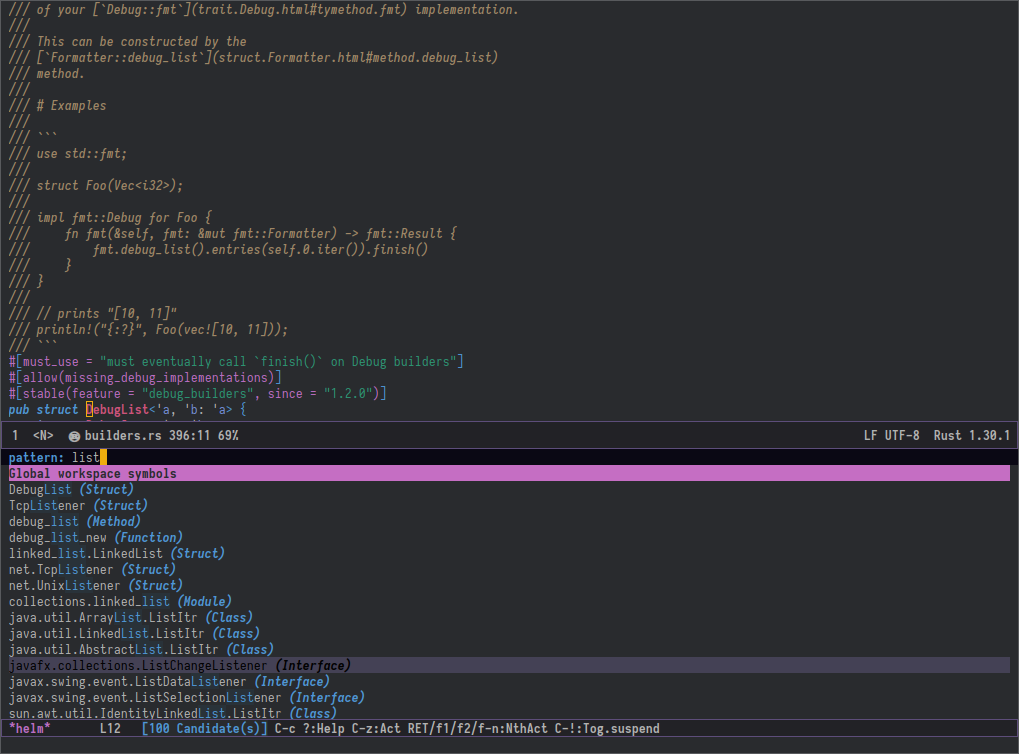
Task: Click the pub keyword before struct
Action: (x=19, y=410)
